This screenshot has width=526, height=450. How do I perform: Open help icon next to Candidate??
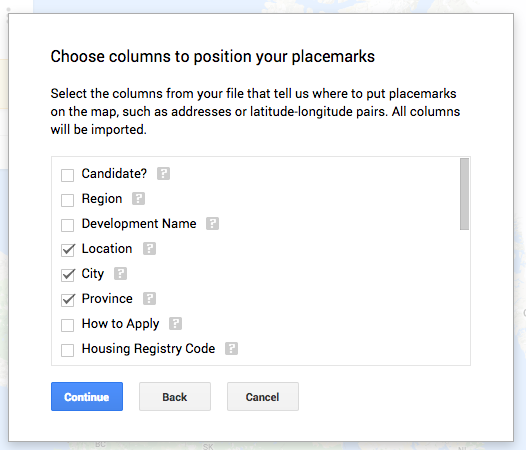(x=163, y=173)
